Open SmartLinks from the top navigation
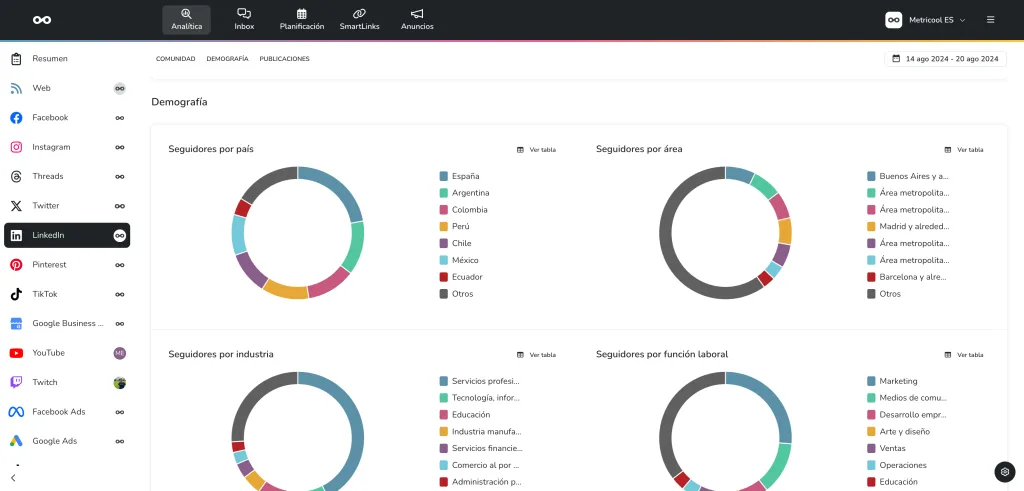The image size is (1024, 491). [x=359, y=19]
